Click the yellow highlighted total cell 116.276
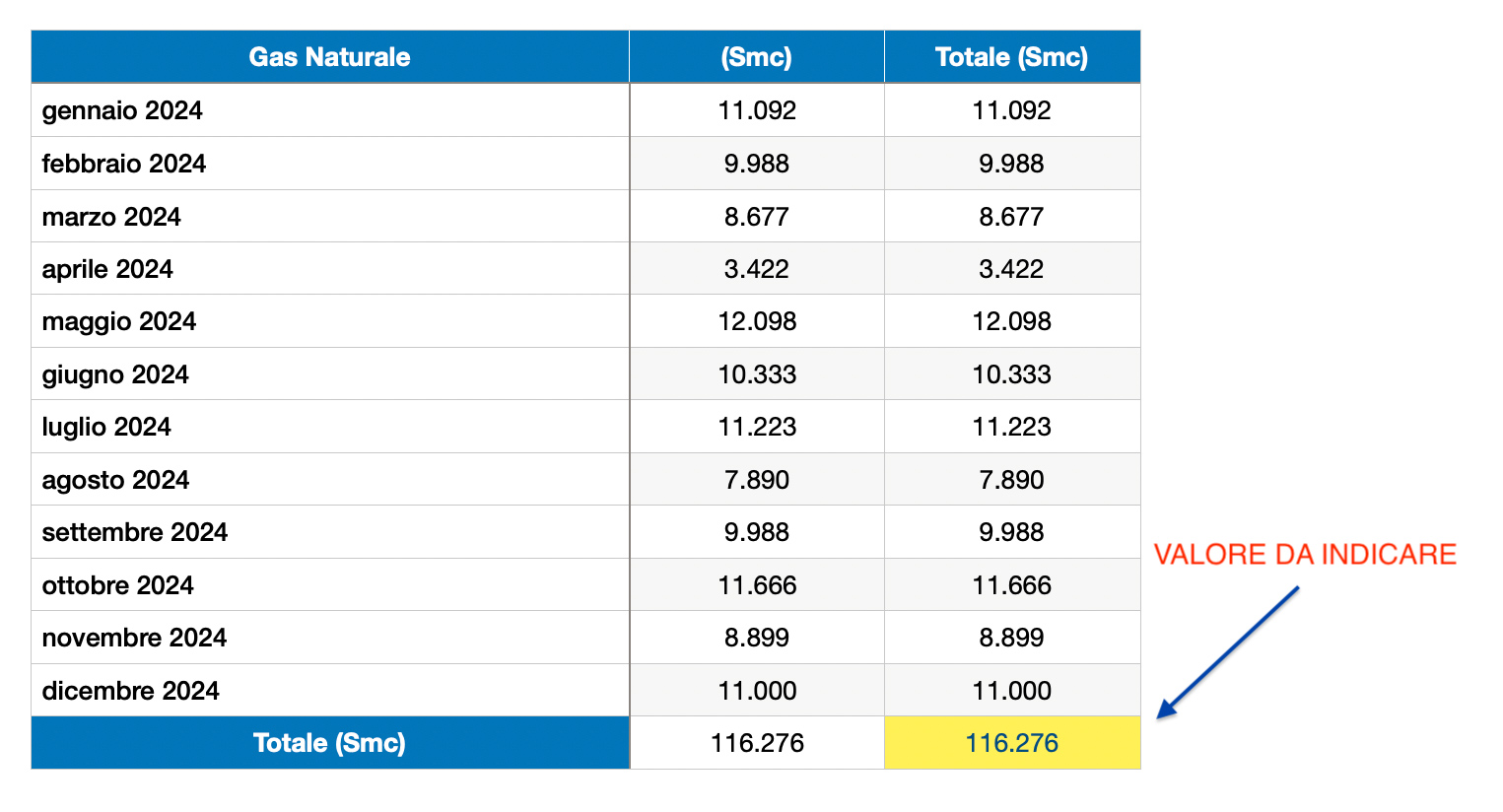This screenshot has height=812, width=1503. (1012, 743)
